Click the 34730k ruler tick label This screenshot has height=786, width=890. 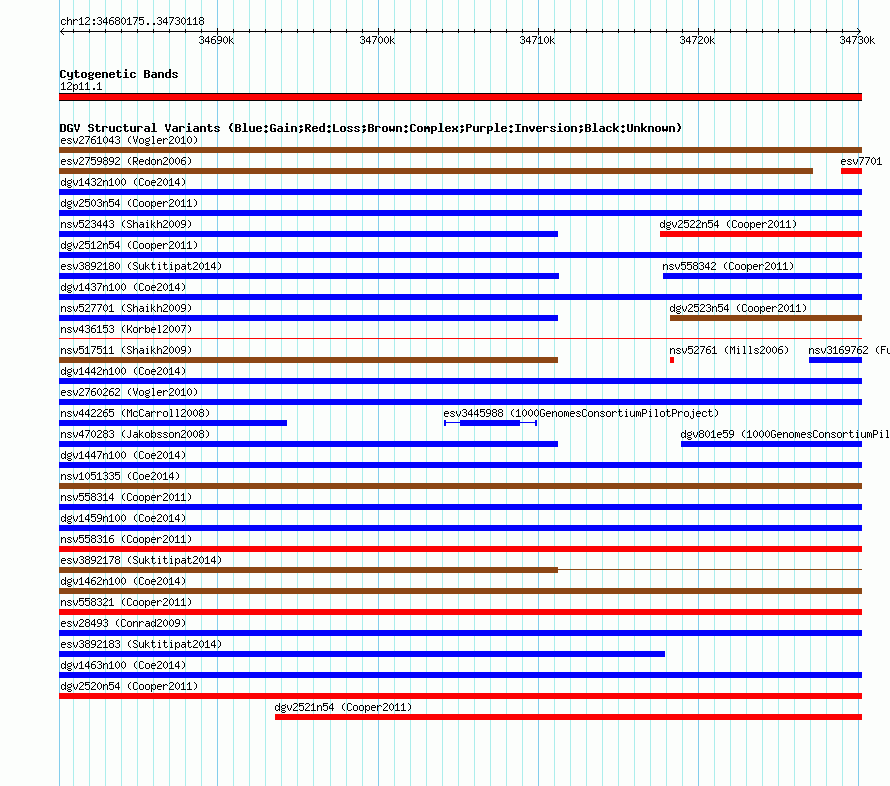[857, 40]
